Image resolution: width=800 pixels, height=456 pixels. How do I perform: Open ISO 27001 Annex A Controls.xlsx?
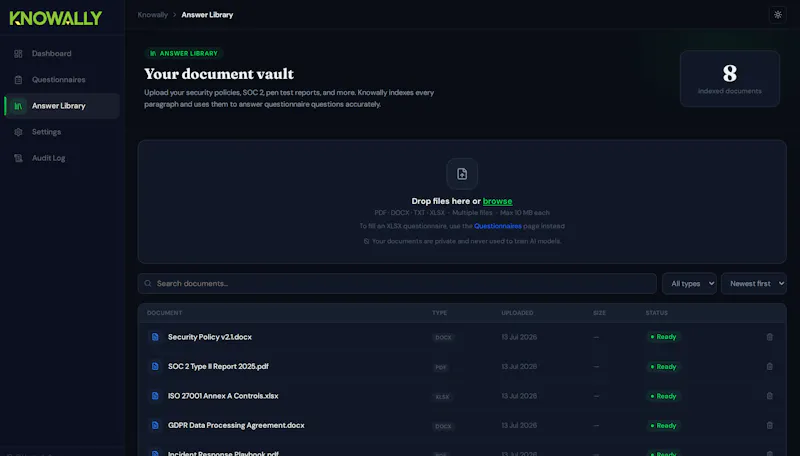tap(223, 396)
